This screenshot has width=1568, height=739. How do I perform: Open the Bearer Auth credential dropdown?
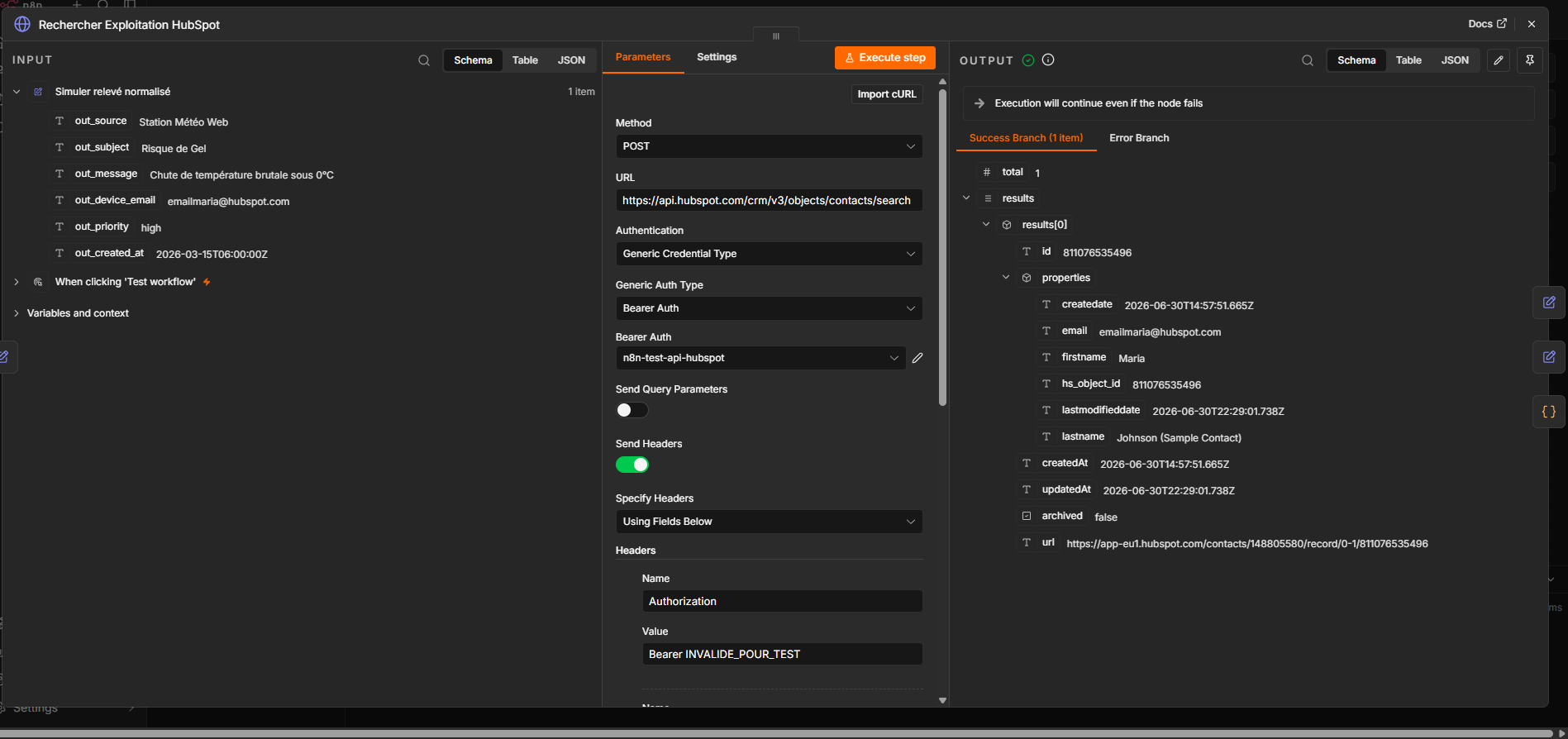pyautogui.click(x=760, y=358)
